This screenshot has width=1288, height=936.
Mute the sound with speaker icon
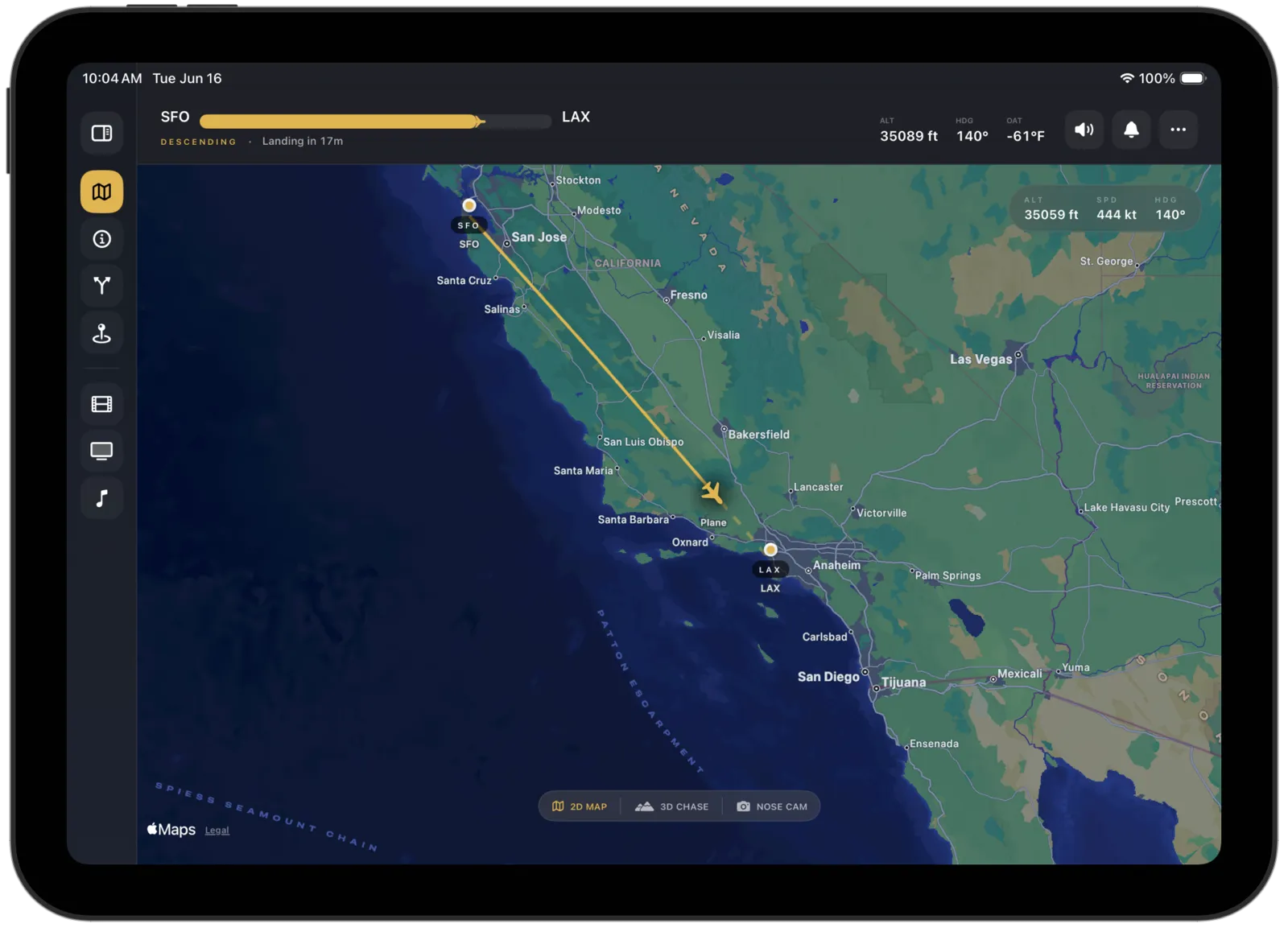(x=1084, y=130)
